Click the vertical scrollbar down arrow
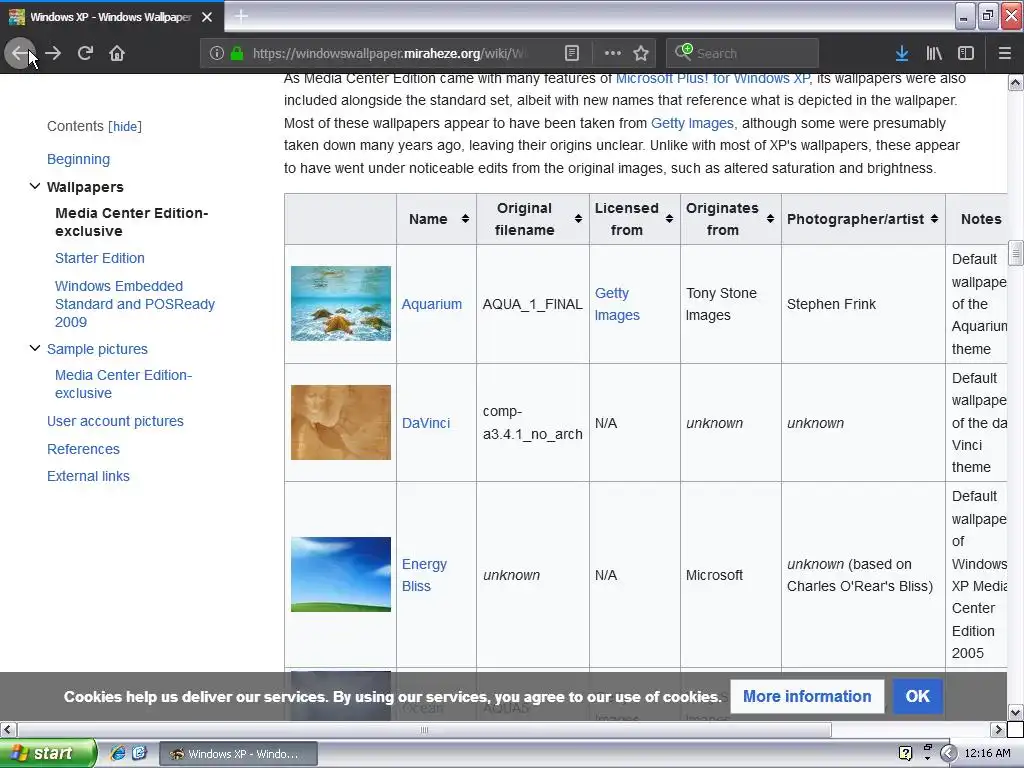Screen dimensions: 1024x768 click(1016, 712)
